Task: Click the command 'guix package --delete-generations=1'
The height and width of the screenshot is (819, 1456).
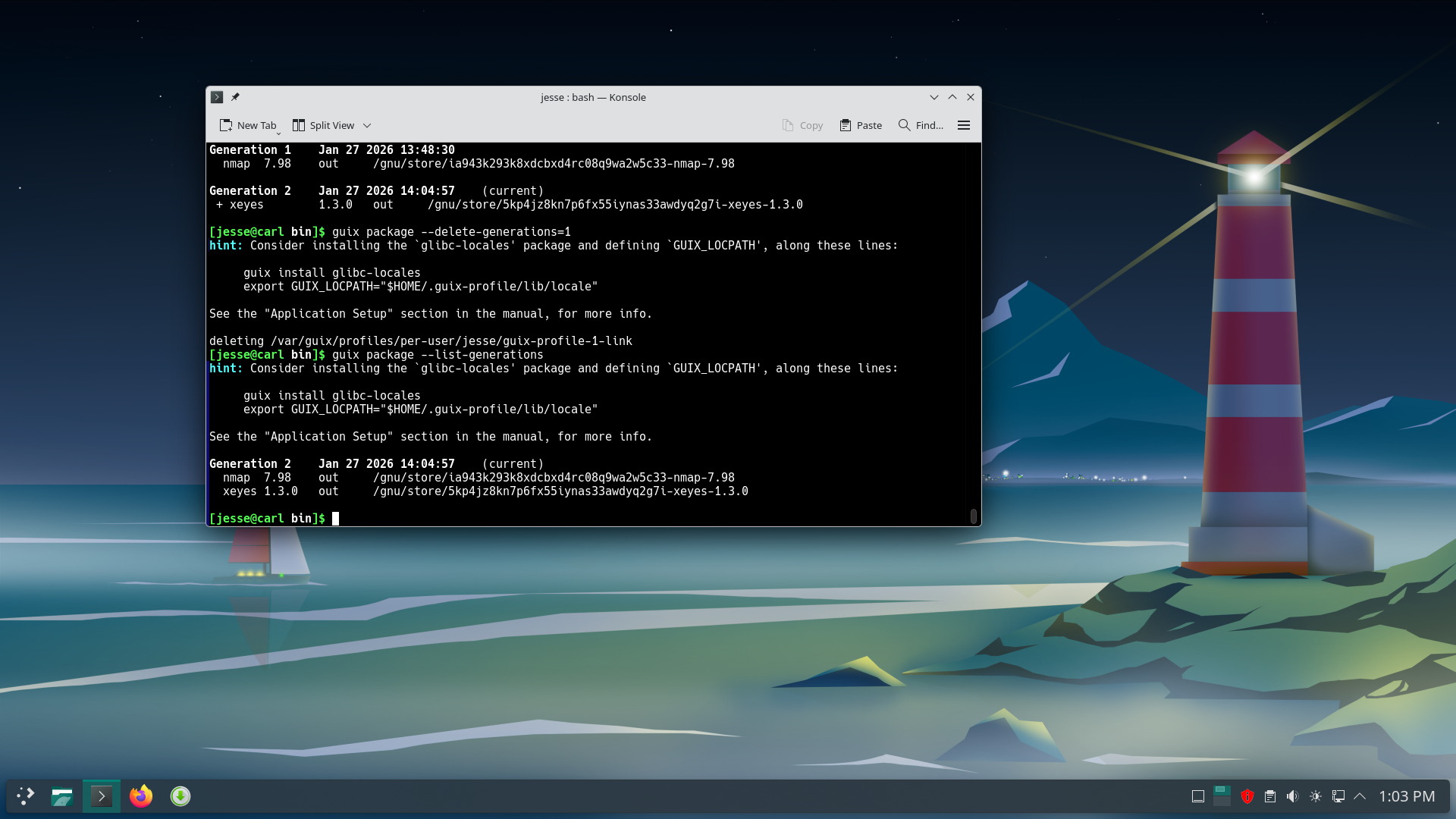Action: pos(451,232)
